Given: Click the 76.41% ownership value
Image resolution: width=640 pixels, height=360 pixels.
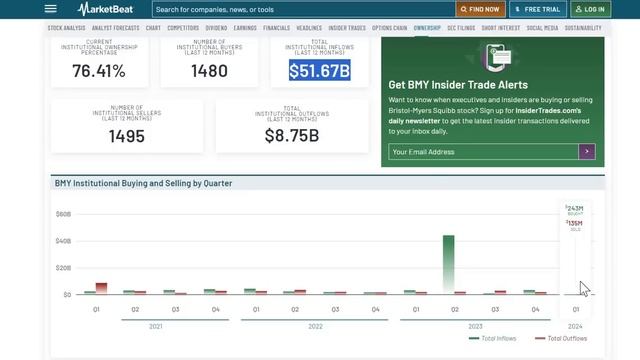Looking at the screenshot, I should tap(99, 71).
